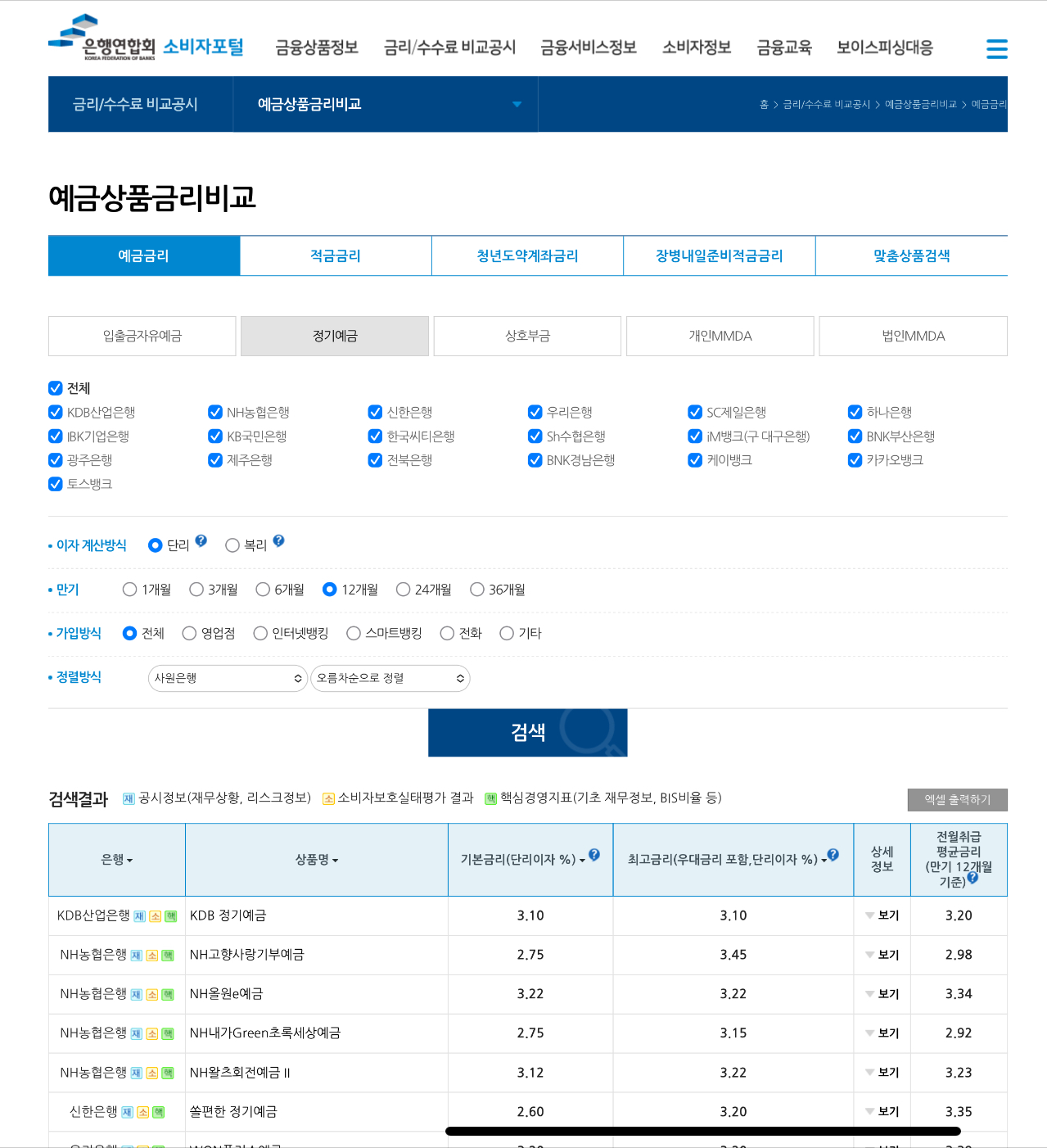
Task: Uncheck the 전체 banks checkbox
Action: click(x=56, y=388)
